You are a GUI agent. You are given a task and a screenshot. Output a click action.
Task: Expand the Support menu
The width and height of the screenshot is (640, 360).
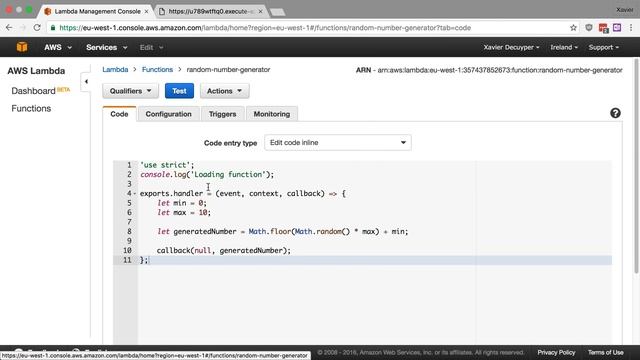coord(603,47)
